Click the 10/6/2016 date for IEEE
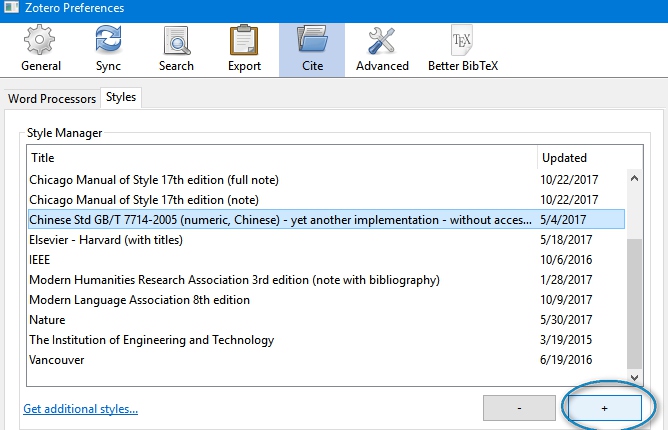Image resolution: width=668 pixels, height=430 pixels. pos(566,260)
